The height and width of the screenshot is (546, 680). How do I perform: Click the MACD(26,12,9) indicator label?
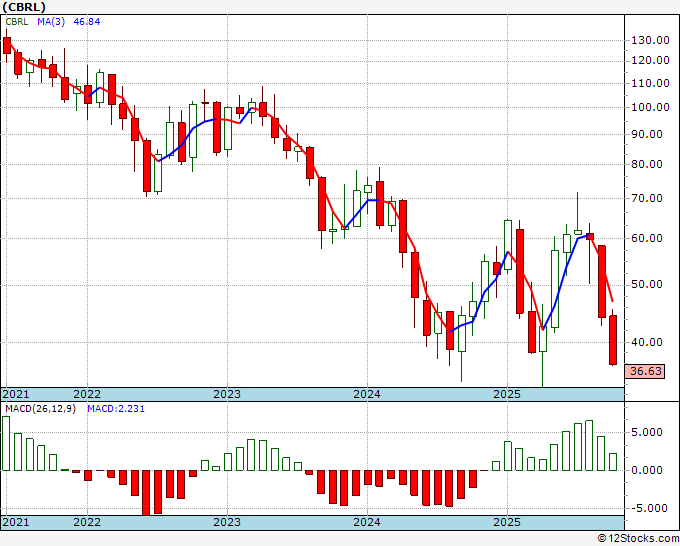(40, 409)
